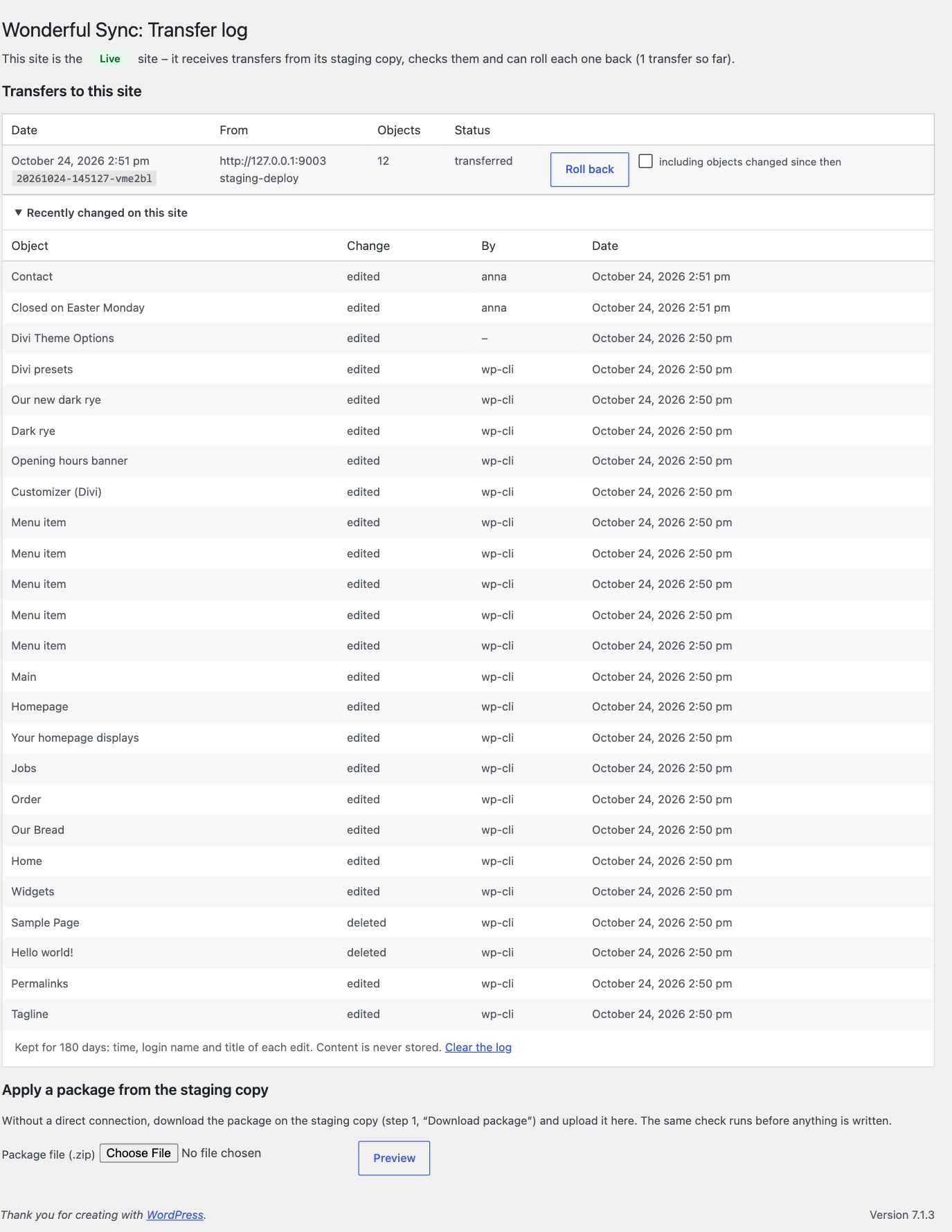Click the Objects column header
The width and height of the screenshot is (952, 1232).
coord(399,130)
